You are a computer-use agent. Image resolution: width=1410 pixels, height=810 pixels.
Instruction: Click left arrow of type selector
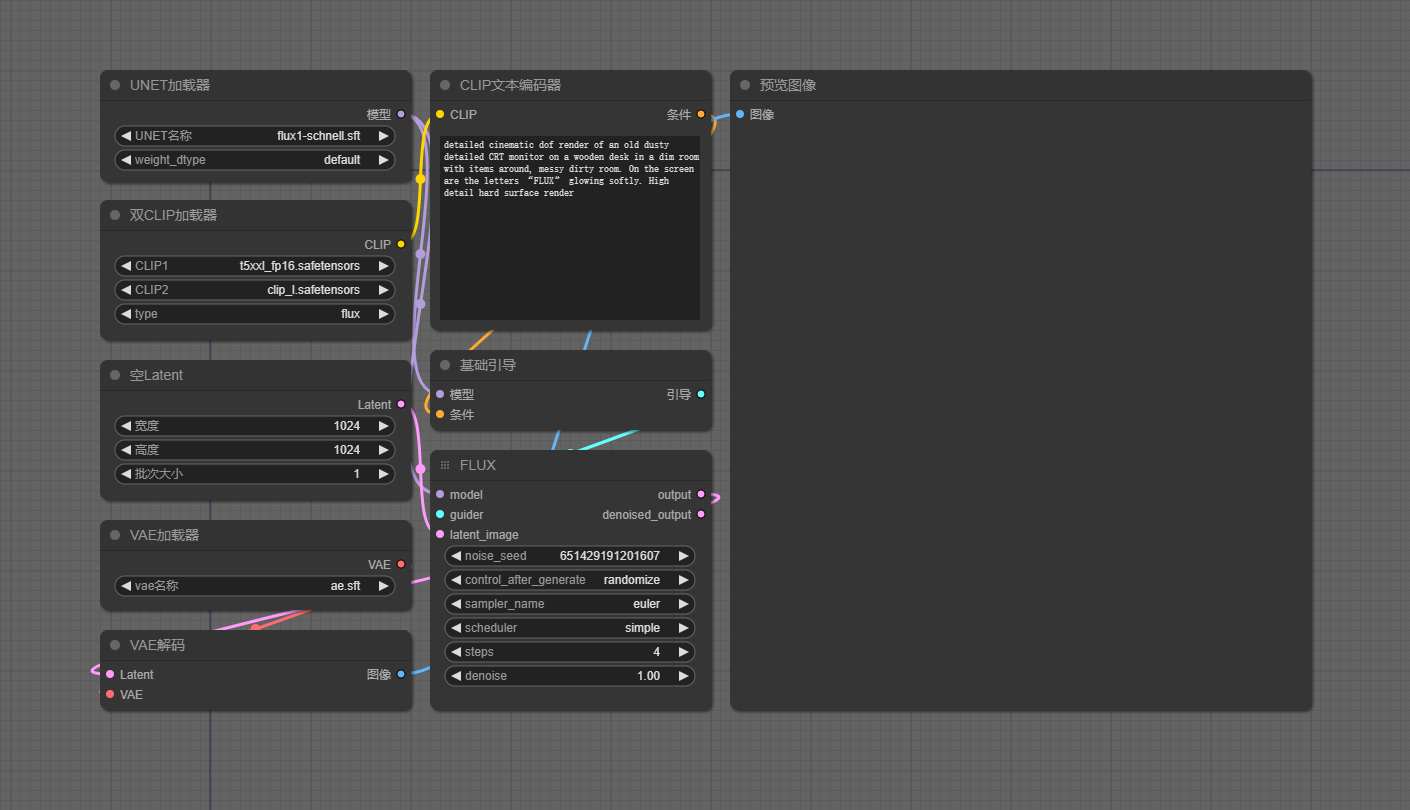point(126,314)
